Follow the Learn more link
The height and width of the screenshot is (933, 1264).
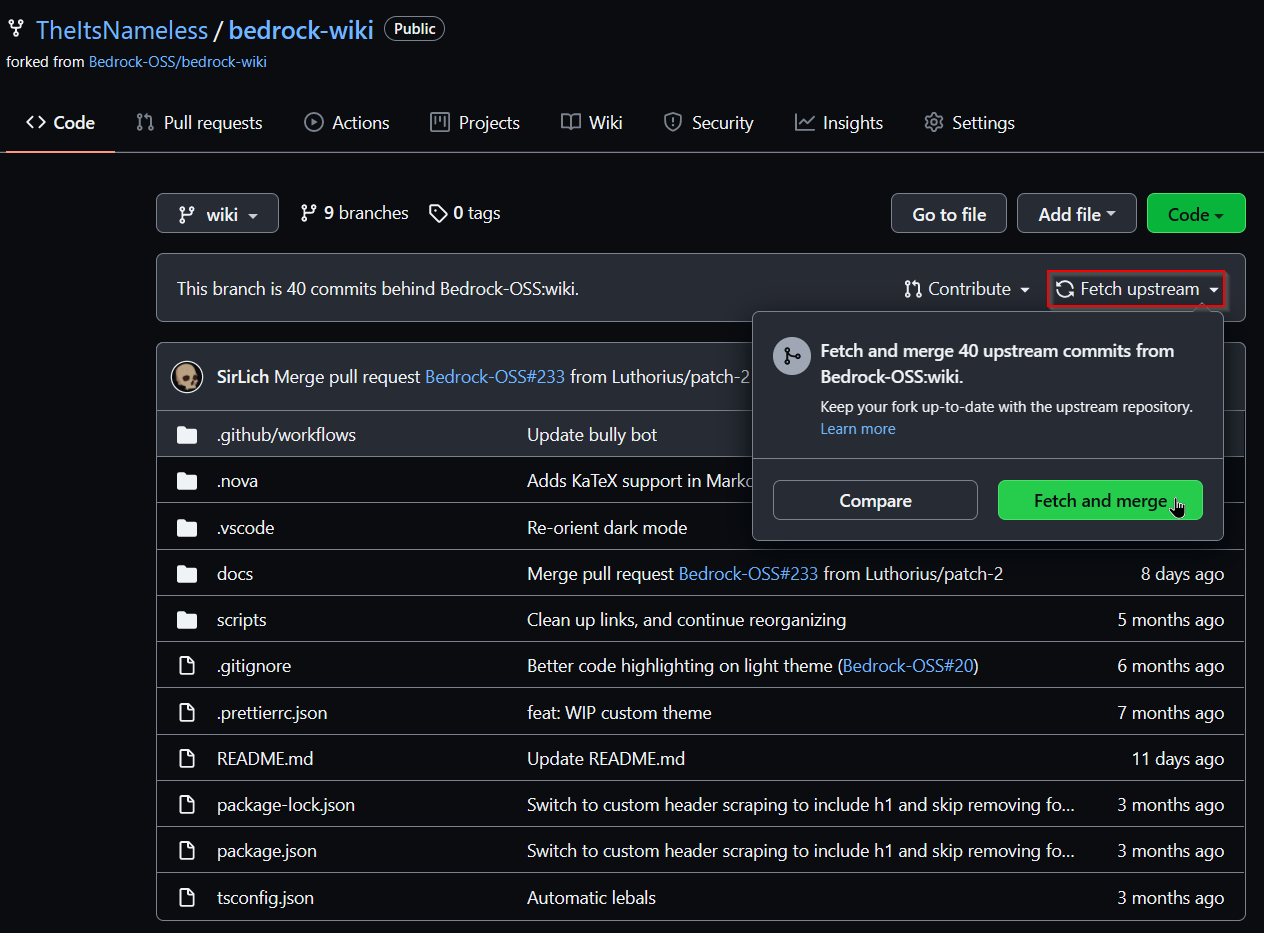pyautogui.click(x=857, y=429)
